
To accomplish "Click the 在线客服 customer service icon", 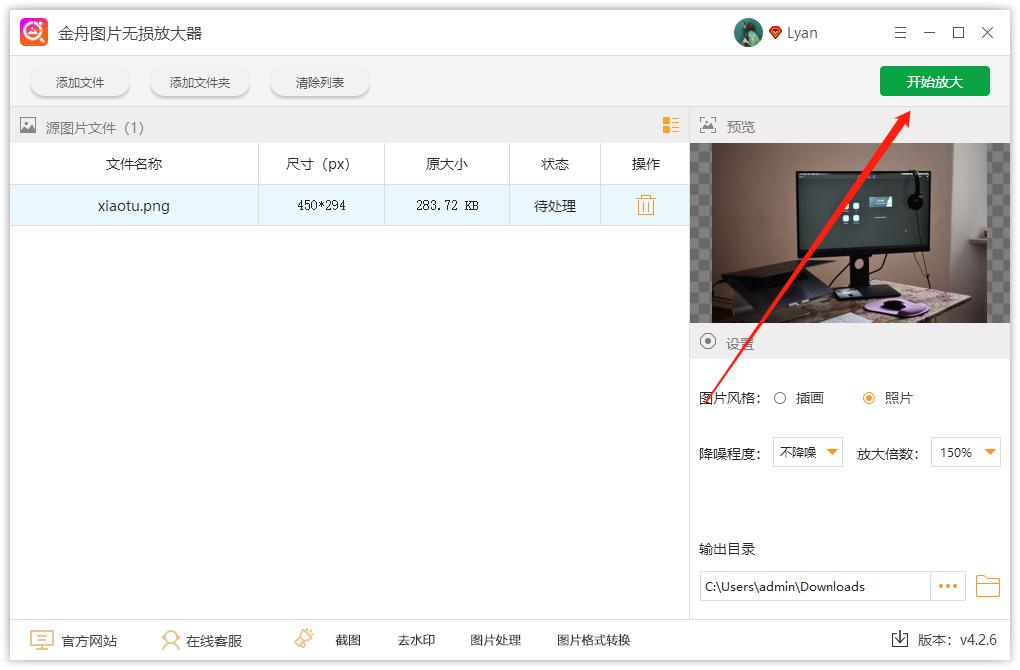I will 172,639.
